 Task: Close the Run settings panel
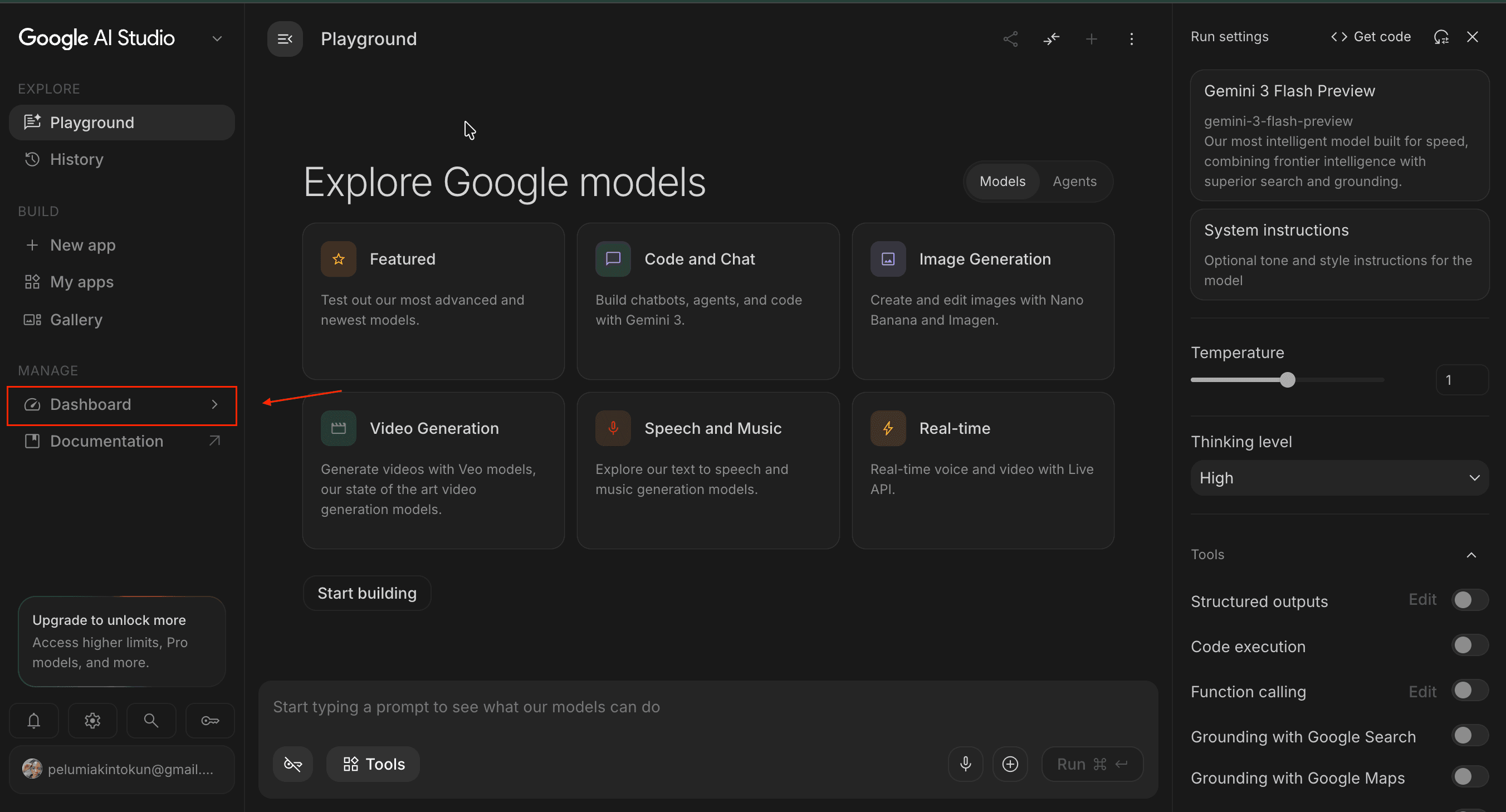1472,37
